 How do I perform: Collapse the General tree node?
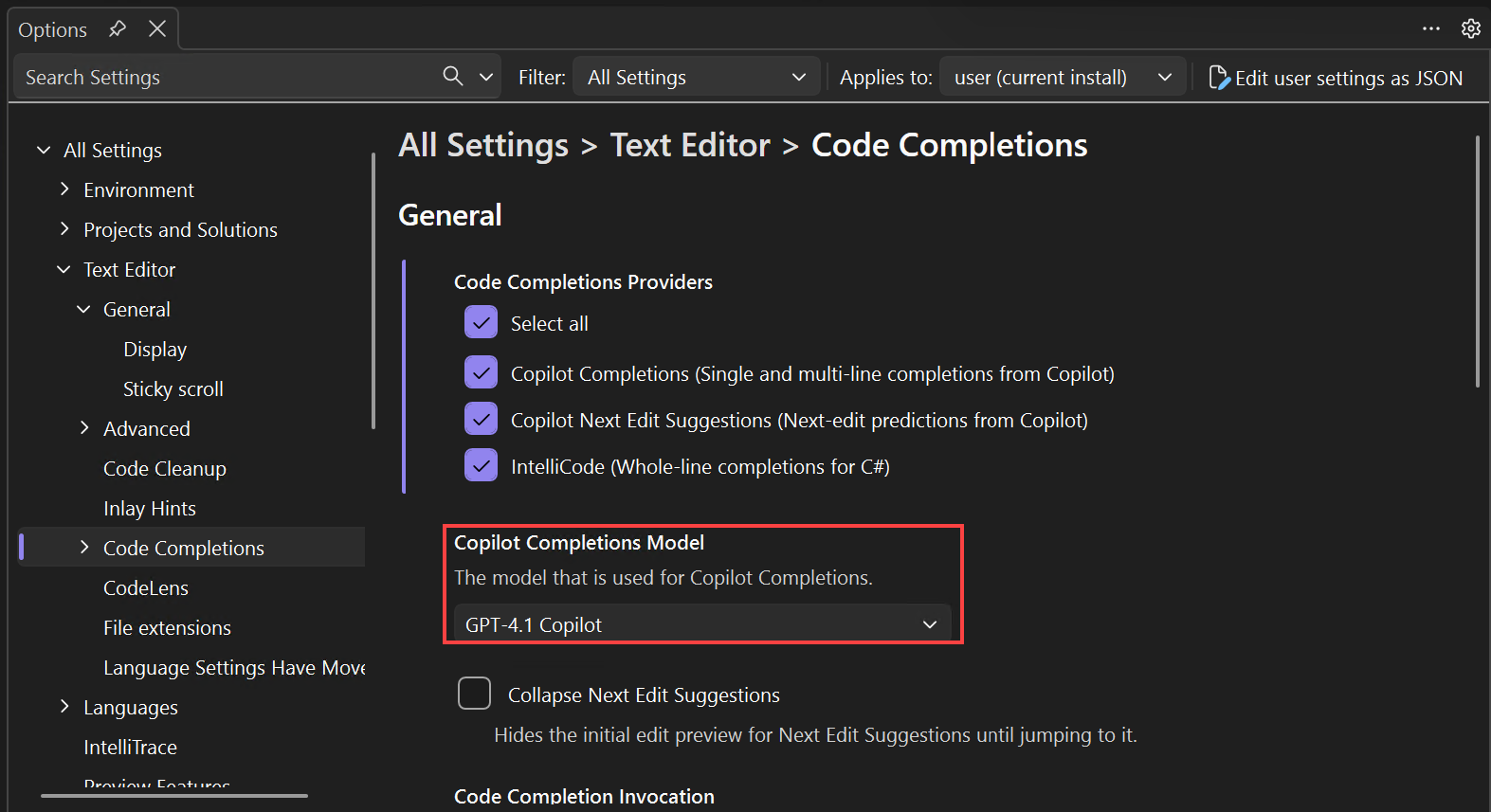click(x=83, y=309)
